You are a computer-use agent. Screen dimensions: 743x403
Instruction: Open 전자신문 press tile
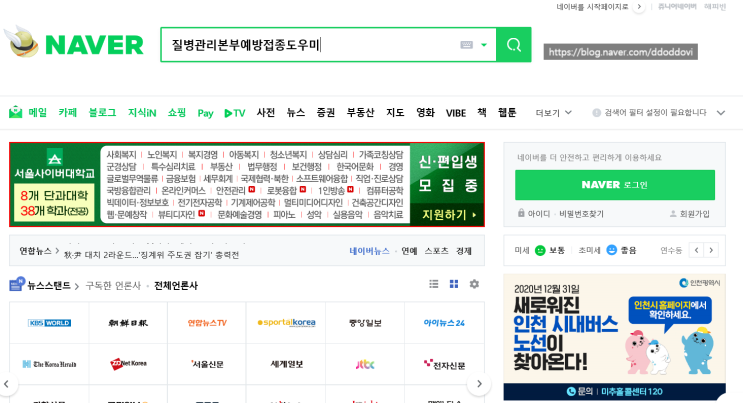pos(444,364)
